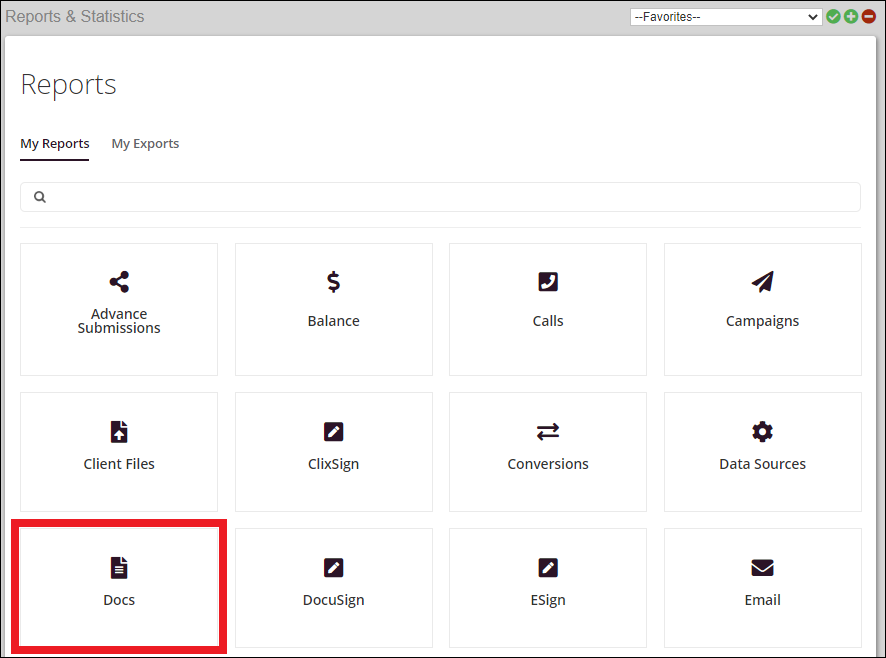Click the green checkmark icon
This screenshot has height=658, width=886.
(833, 16)
